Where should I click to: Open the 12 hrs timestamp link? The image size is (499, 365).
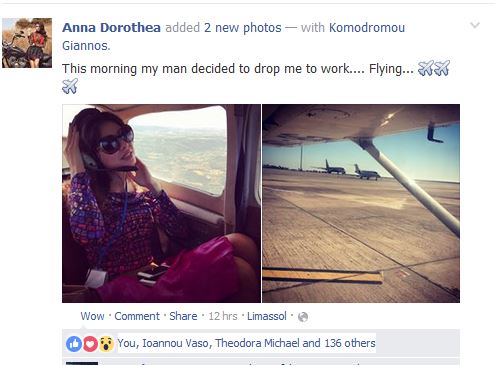(x=223, y=316)
